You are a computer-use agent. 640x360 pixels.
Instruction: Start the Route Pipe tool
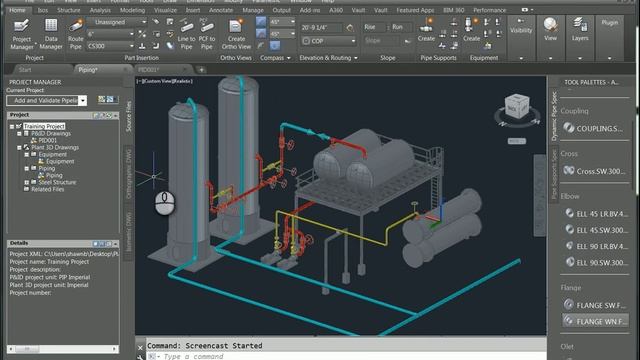(76, 34)
